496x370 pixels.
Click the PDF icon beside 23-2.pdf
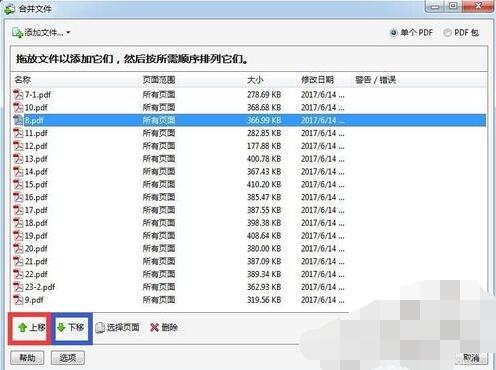tap(18, 287)
